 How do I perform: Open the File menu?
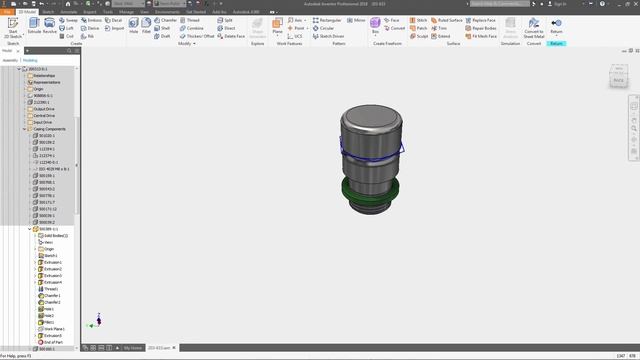[x=7, y=12]
